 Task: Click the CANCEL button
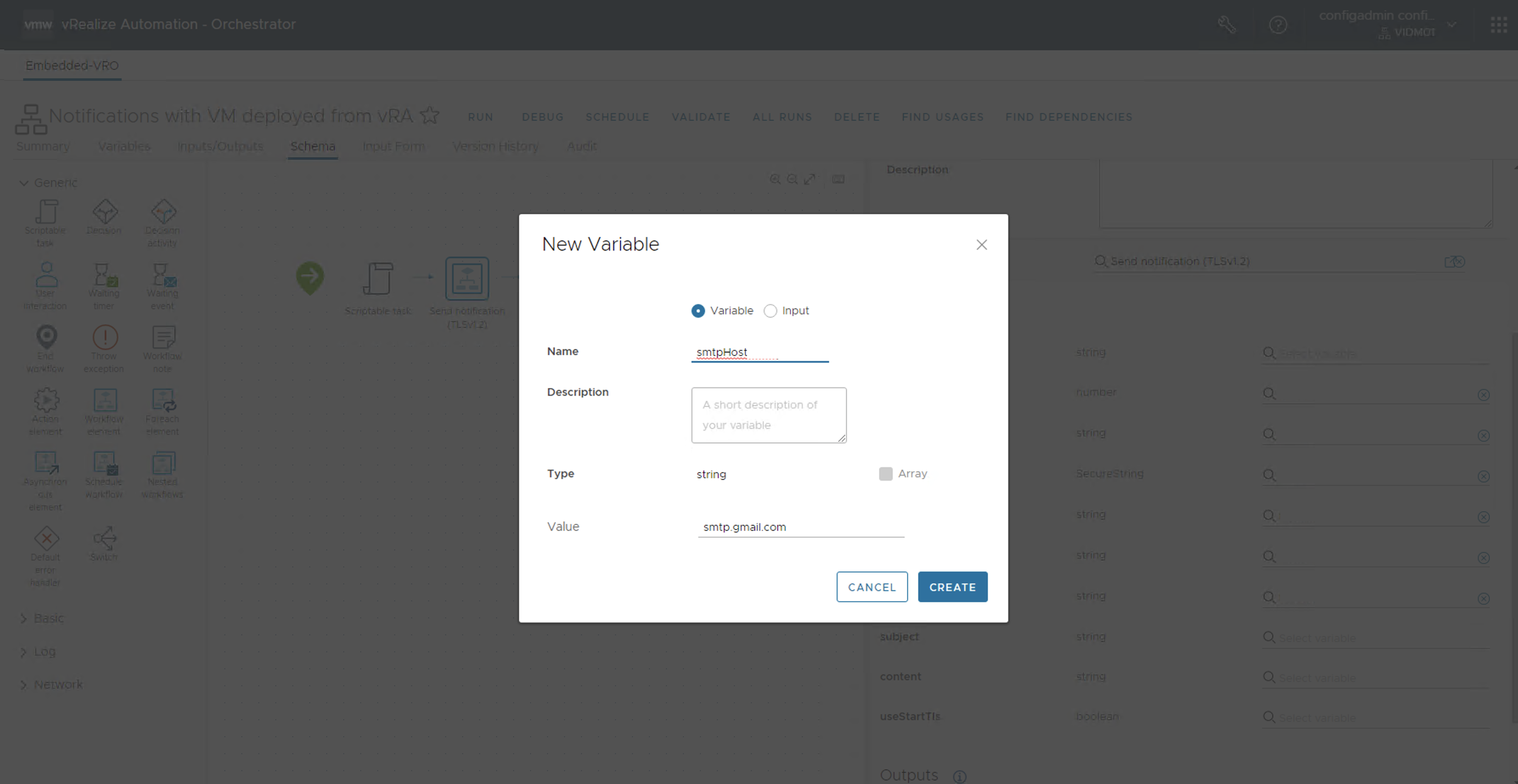tap(872, 587)
